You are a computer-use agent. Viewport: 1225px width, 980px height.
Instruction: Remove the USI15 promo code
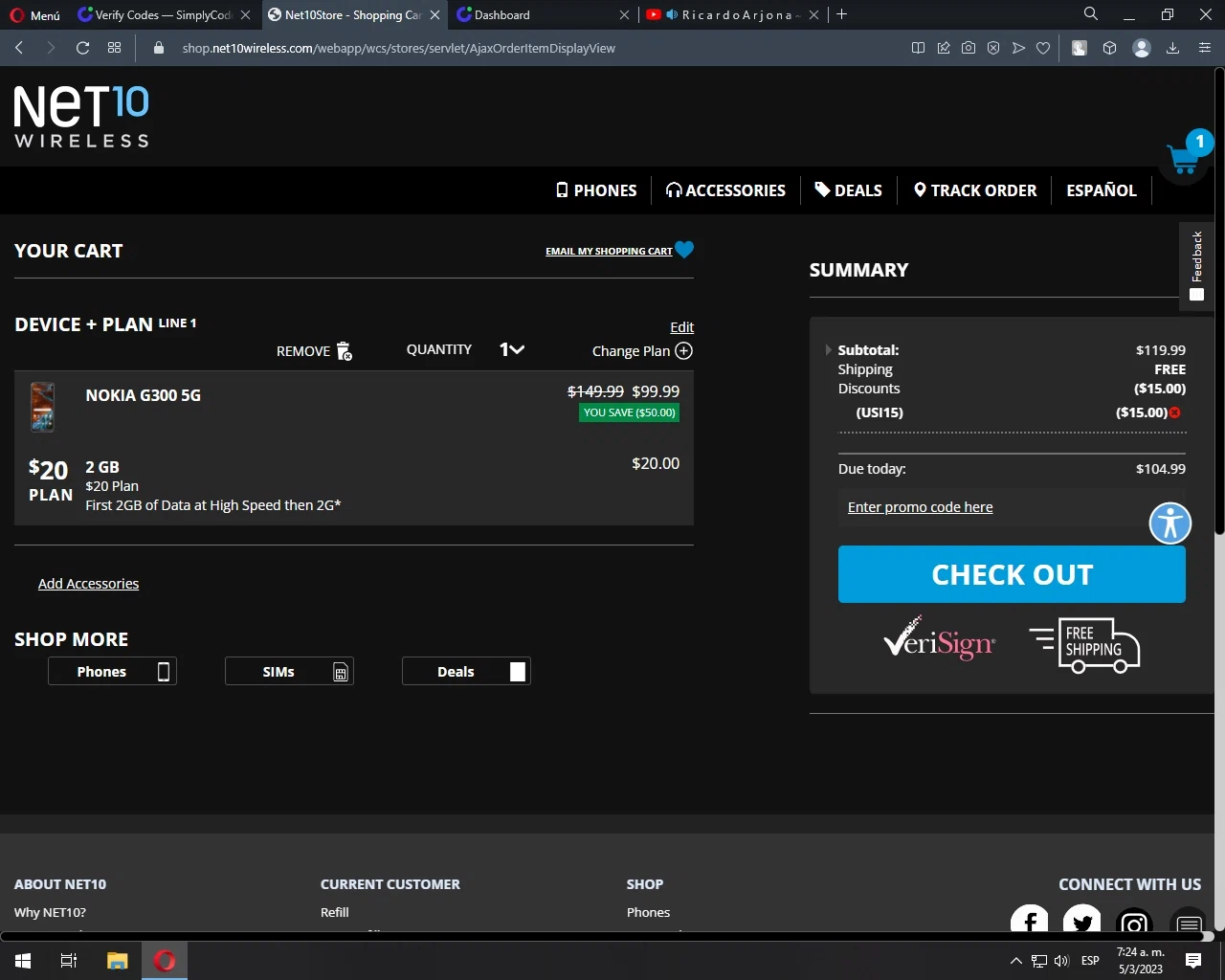click(x=1175, y=412)
